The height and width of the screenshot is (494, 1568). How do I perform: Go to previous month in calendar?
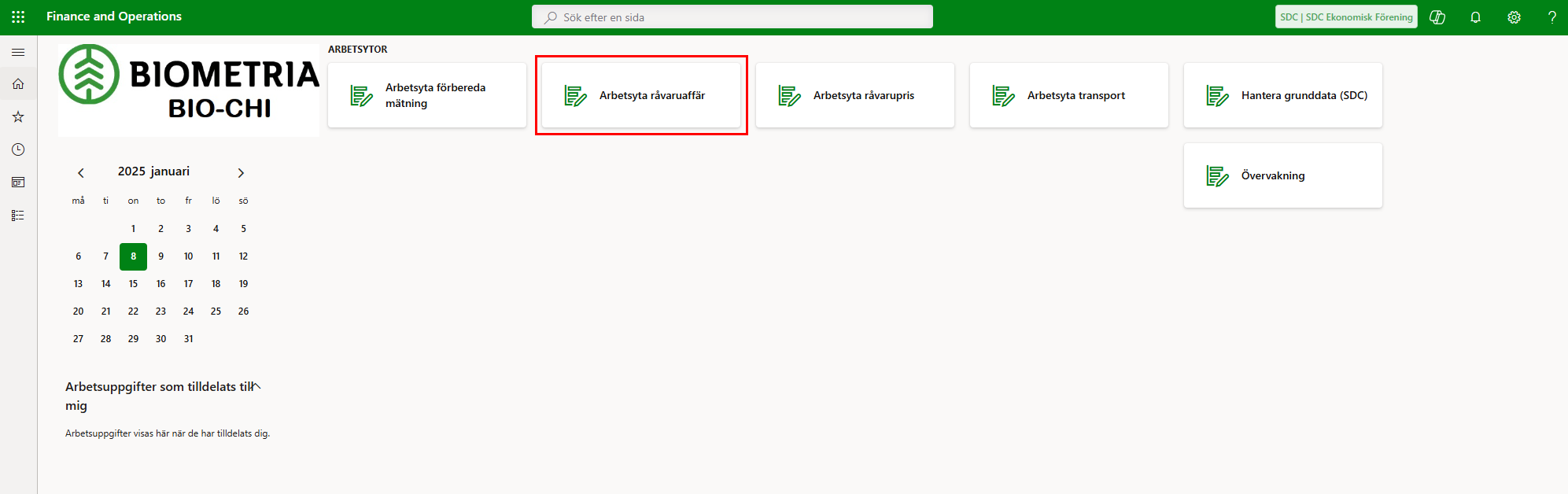(80, 173)
